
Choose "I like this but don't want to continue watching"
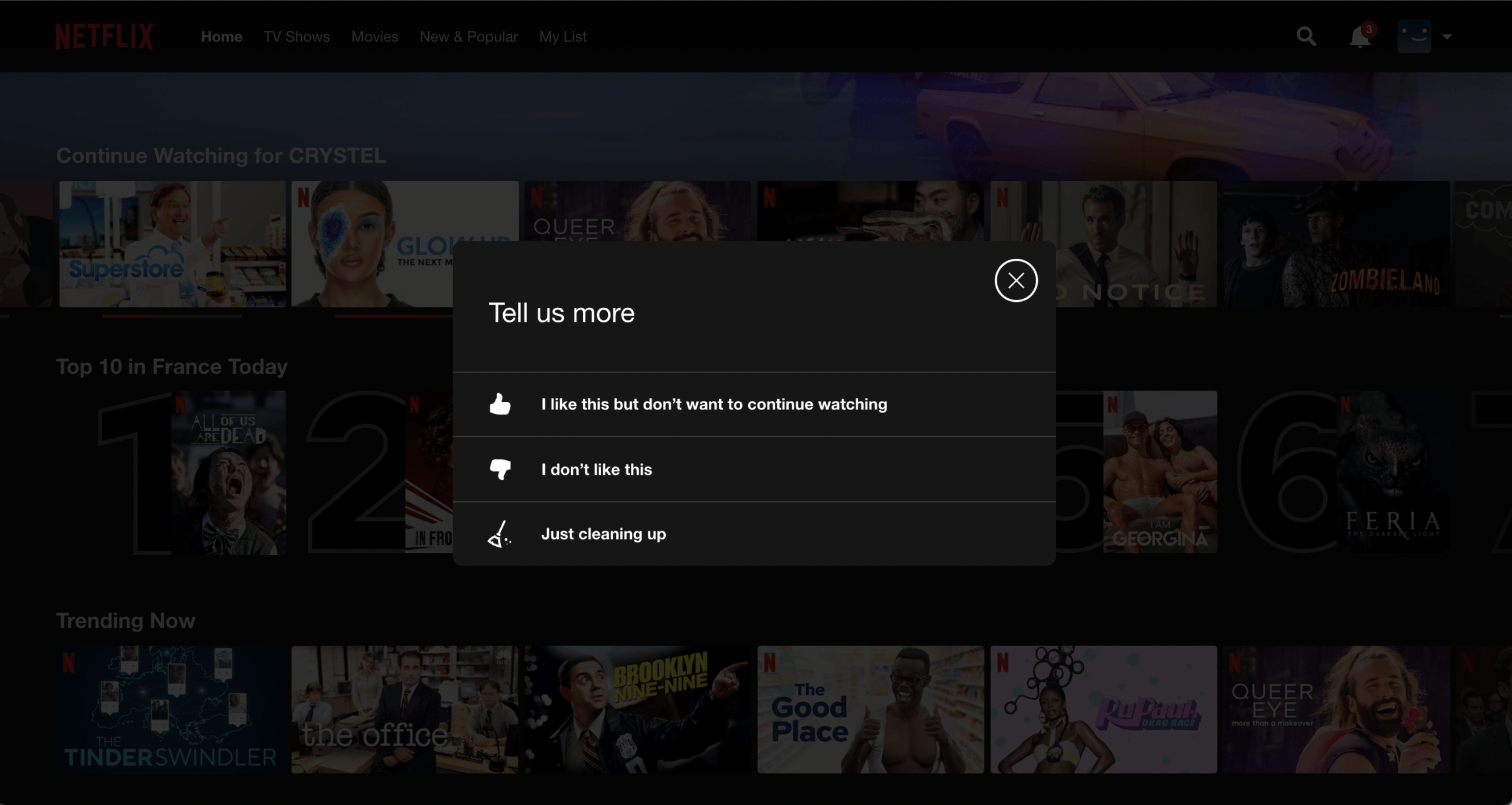click(714, 404)
